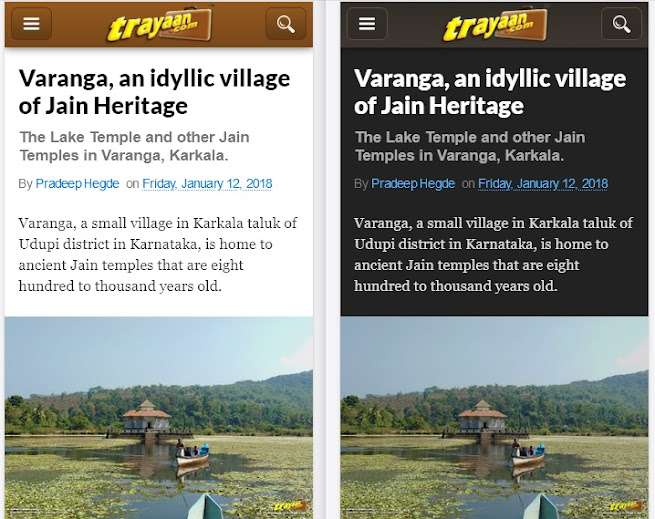The height and width of the screenshot is (519, 655).
Task: Click the intro paragraph text on dark page
Action: point(493,254)
